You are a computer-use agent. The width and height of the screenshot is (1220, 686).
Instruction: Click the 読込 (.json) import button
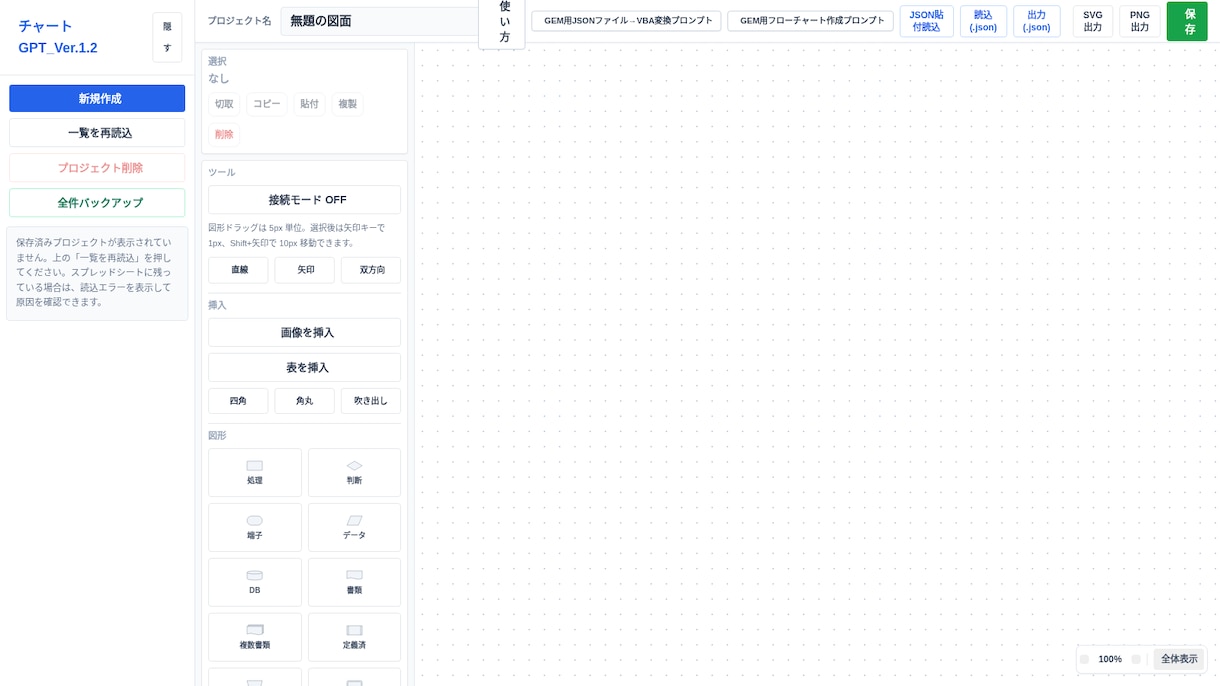[983, 21]
